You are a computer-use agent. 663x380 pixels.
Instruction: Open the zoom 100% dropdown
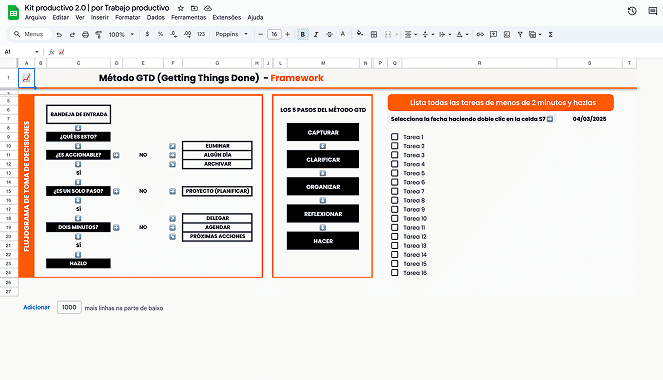[x=121, y=34]
